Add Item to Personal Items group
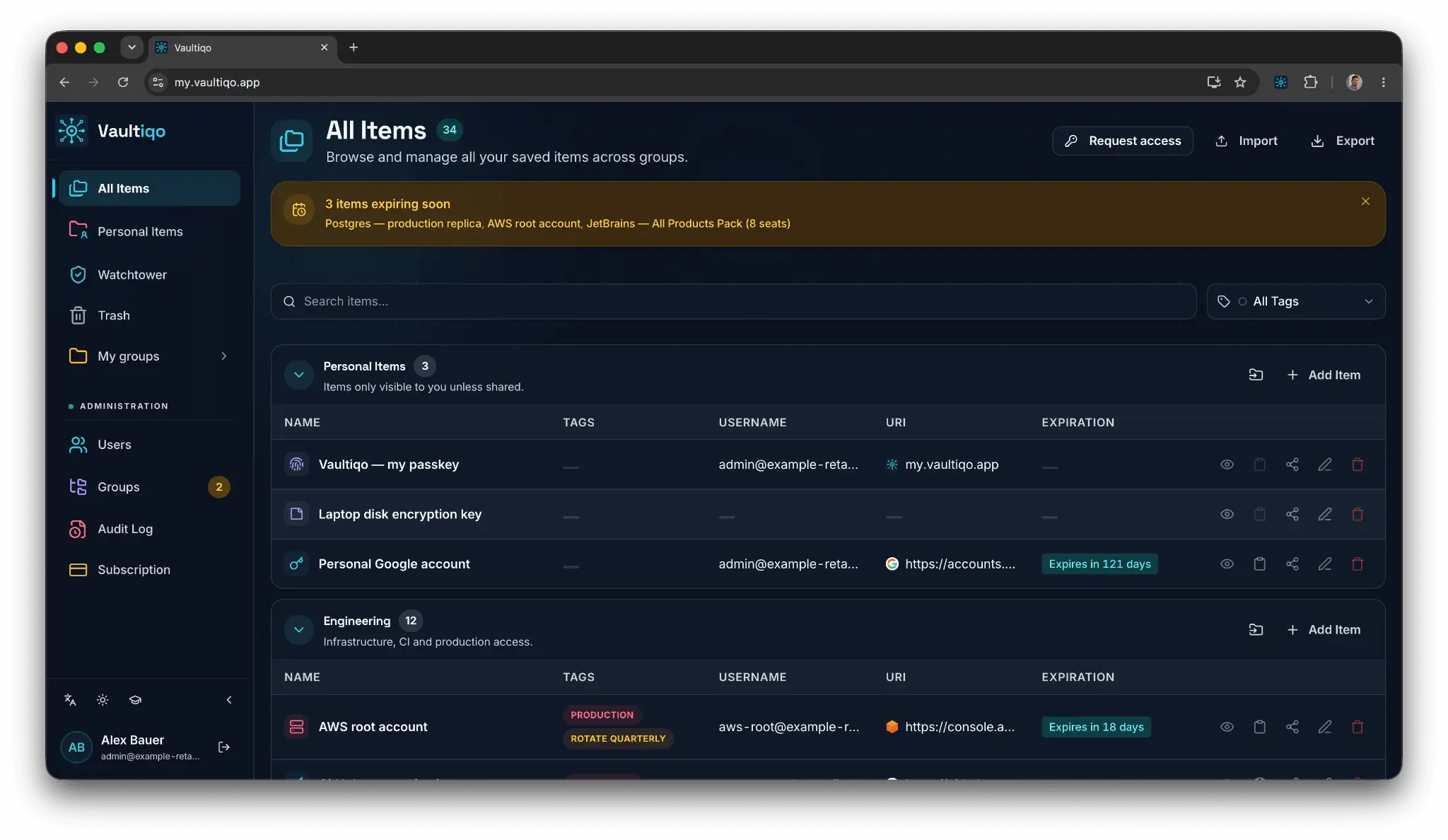This screenshot has height=840, width=1448. 1324,375
